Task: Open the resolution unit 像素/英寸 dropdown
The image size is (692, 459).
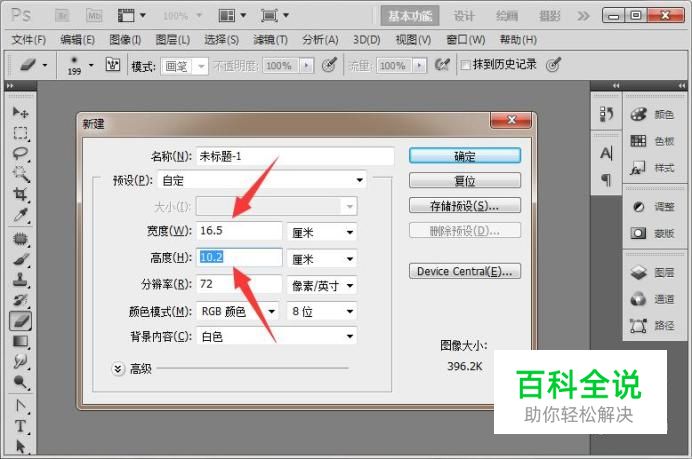Action: coord(322,286)
